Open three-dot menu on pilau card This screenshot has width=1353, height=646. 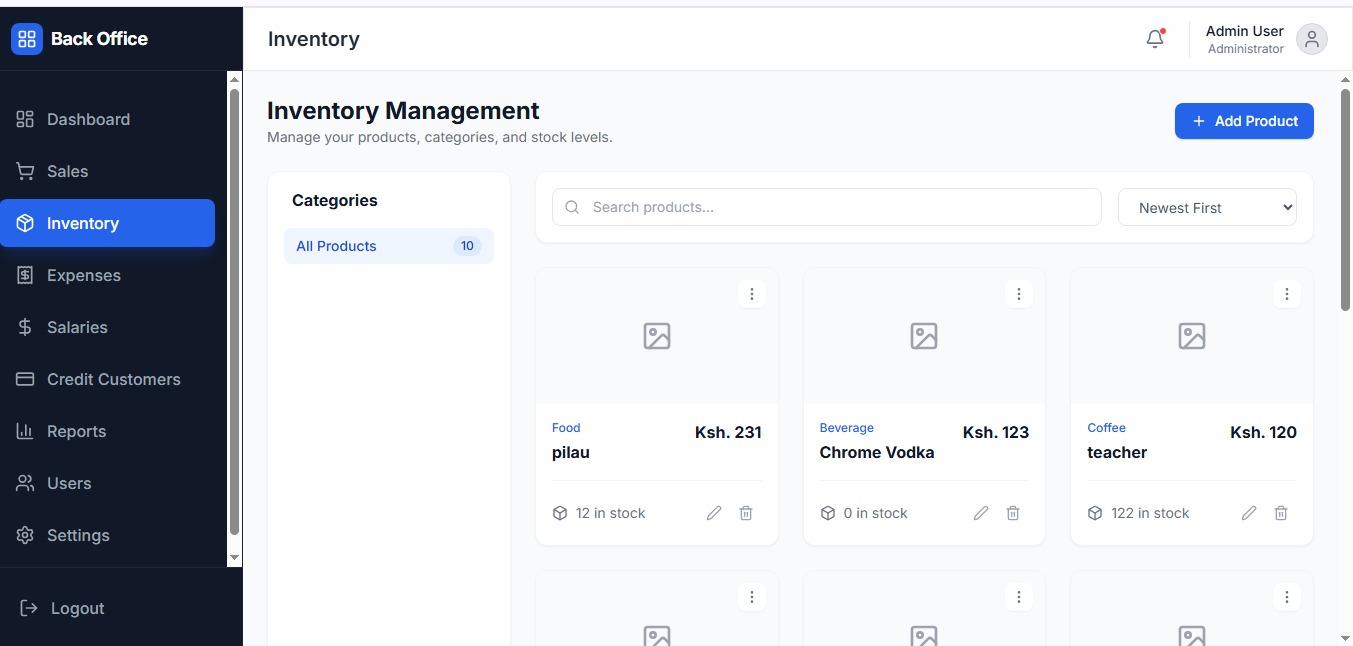[x=752, y=294]
